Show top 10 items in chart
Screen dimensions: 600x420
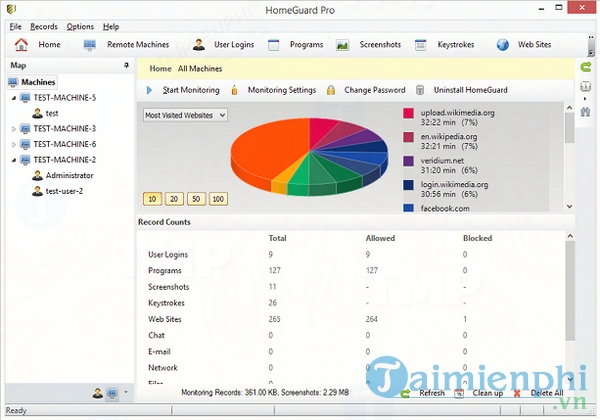tap(152, 199)
